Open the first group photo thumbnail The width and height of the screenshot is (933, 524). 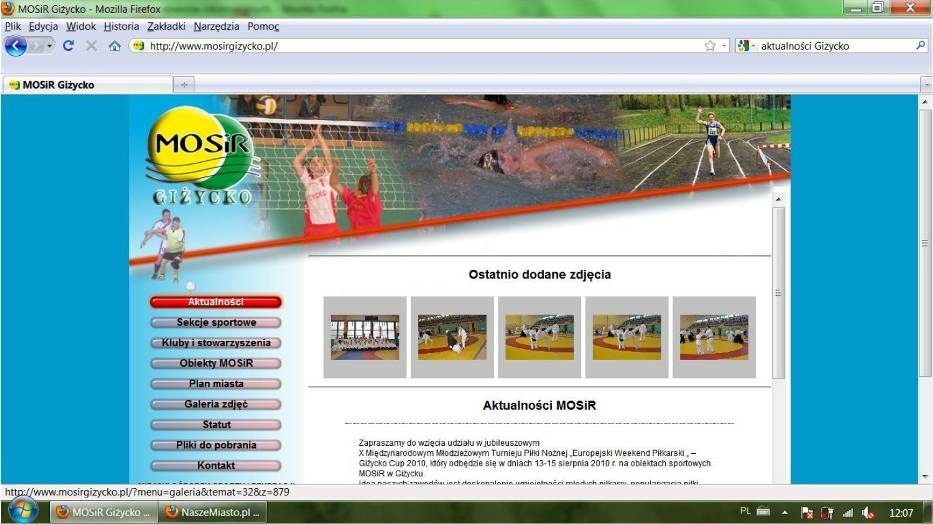(x=365, y=337)
